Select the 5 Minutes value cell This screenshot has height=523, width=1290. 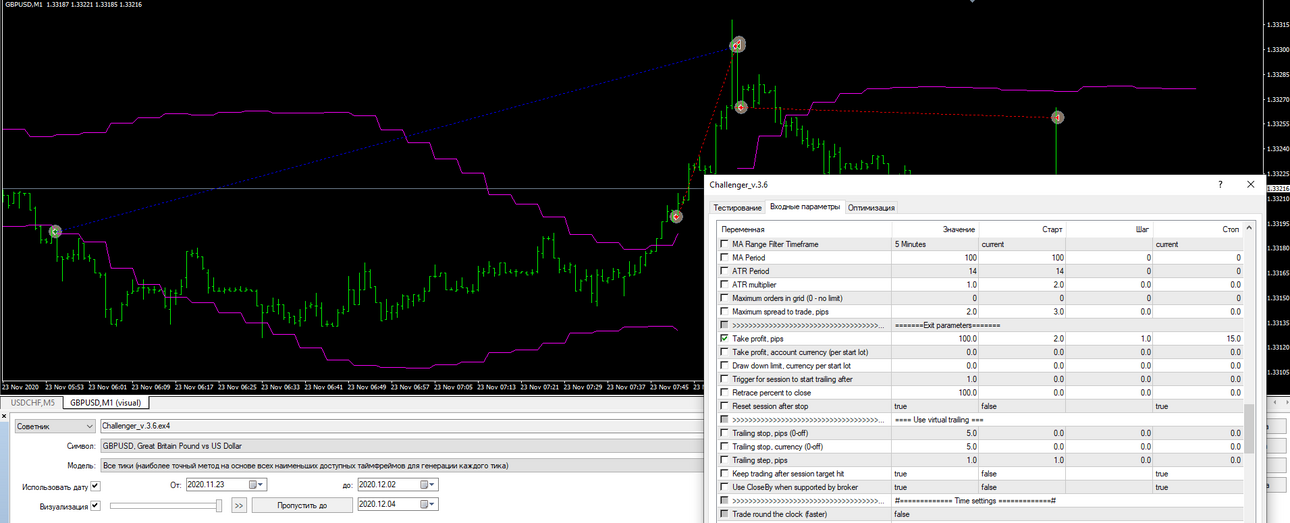[935, 244]
